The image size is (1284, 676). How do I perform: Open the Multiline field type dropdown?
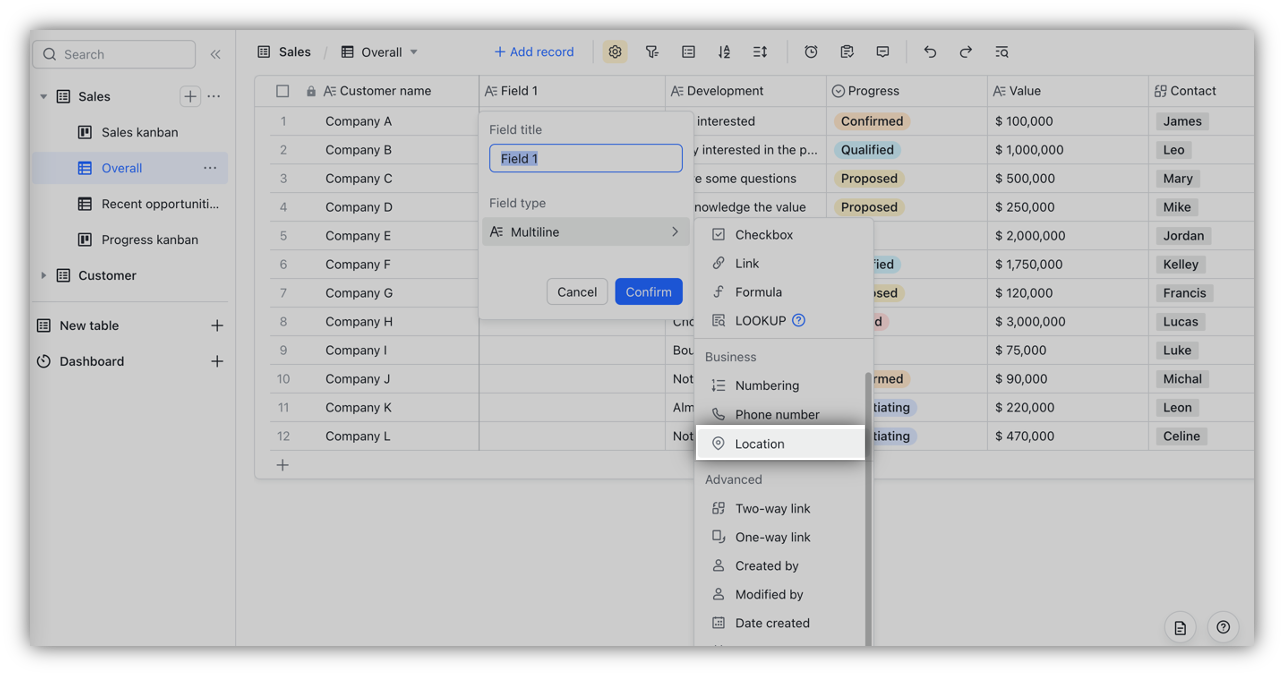click(586, 232)
